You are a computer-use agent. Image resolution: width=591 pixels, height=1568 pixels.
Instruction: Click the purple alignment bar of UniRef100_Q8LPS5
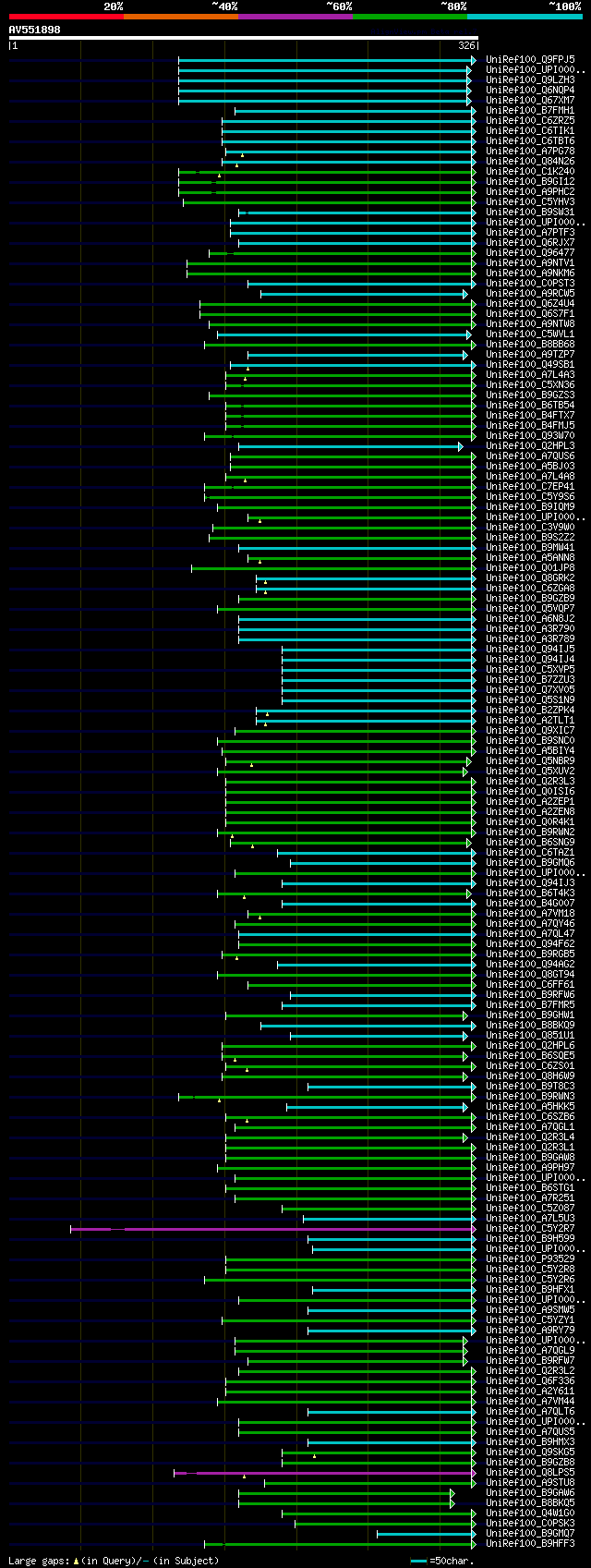[x=325, y=1473]
